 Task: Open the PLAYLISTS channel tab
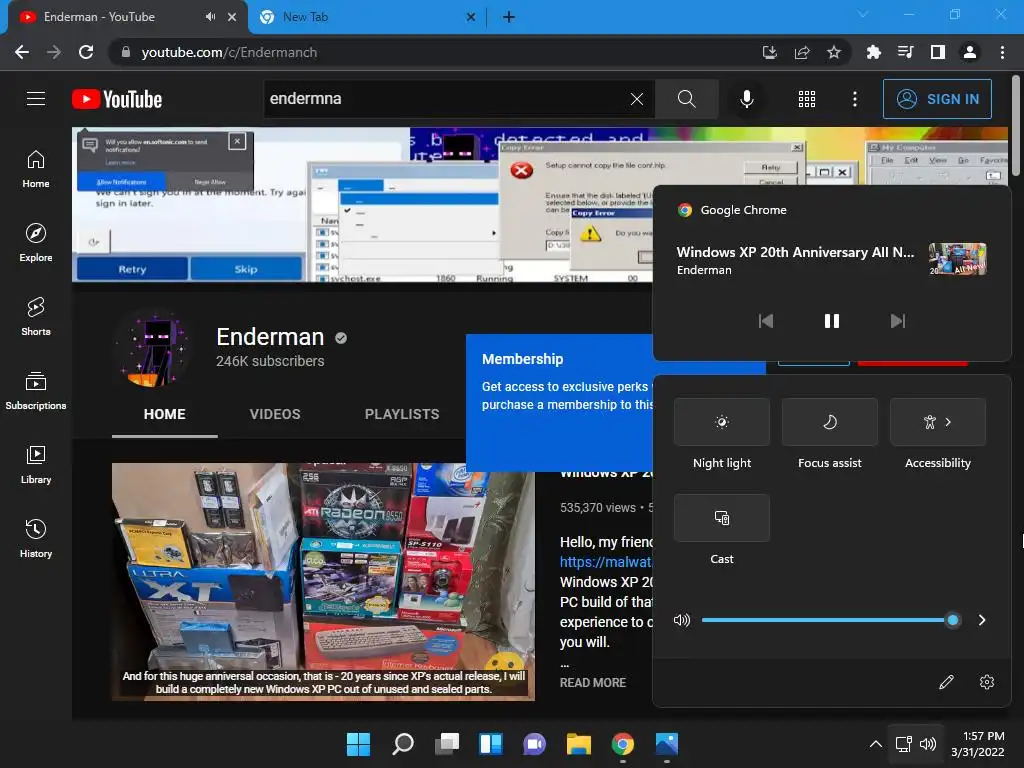(402, 414)
